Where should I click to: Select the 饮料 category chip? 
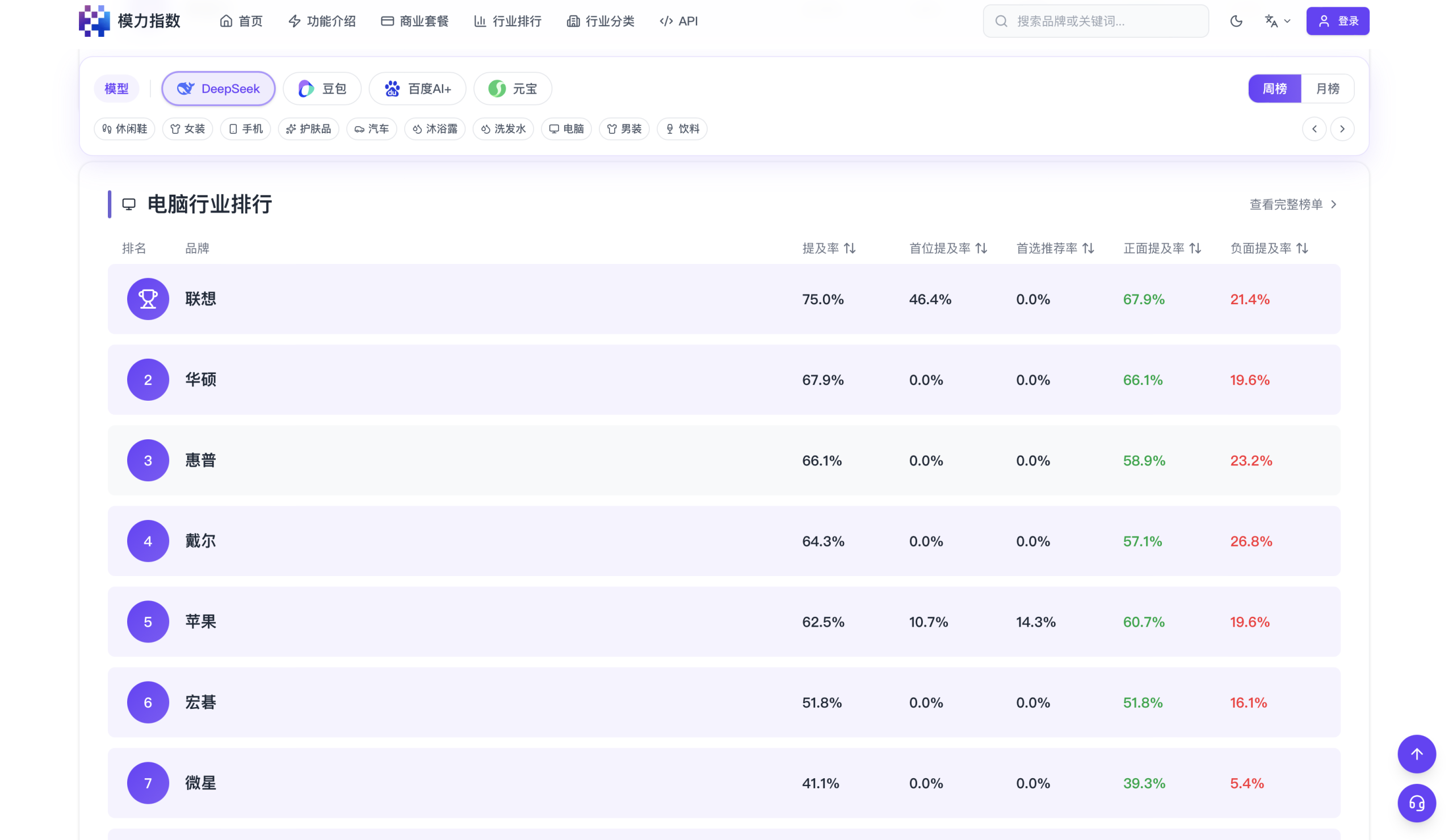pyautogui.click(x=682, y=129)
